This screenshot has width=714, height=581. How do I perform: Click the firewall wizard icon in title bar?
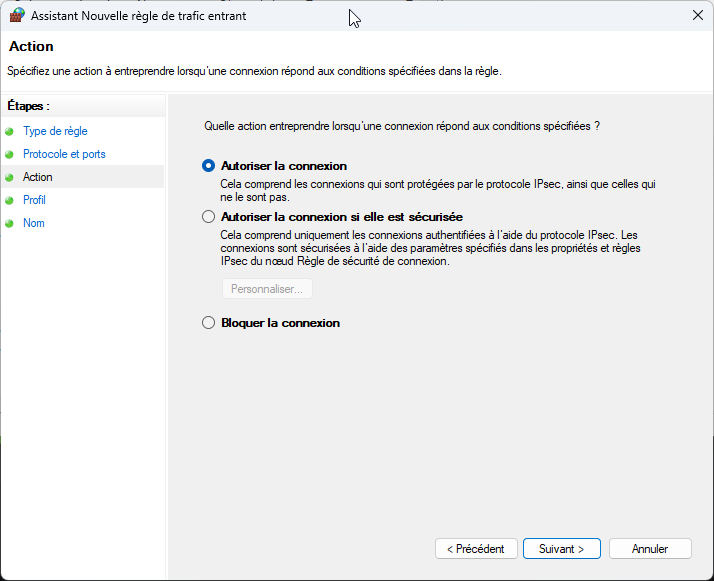click(x=17, y=16)
